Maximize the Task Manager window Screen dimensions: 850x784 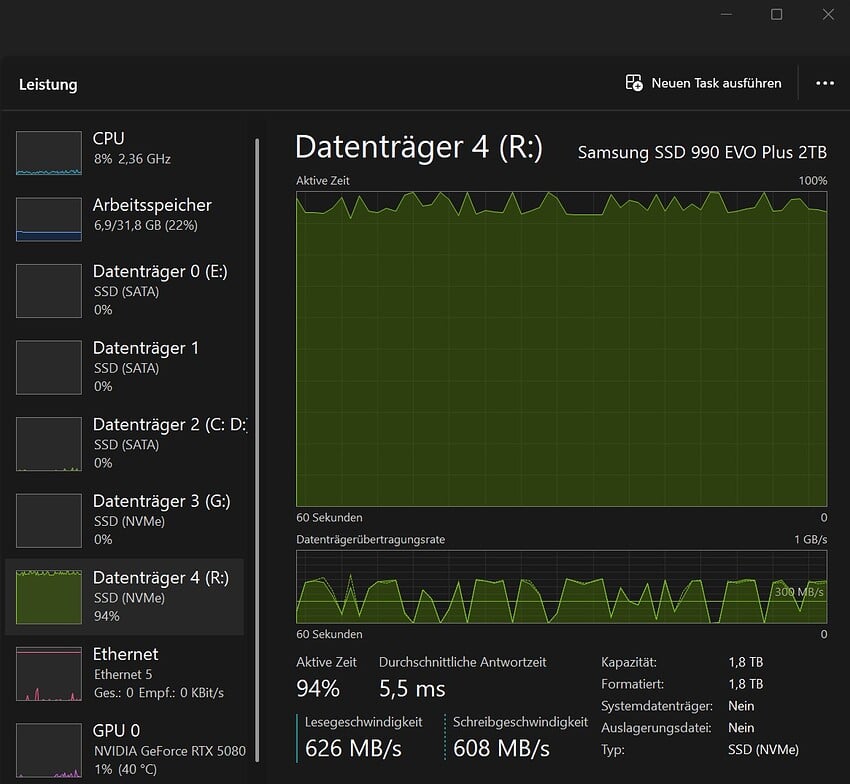[776, 14]
